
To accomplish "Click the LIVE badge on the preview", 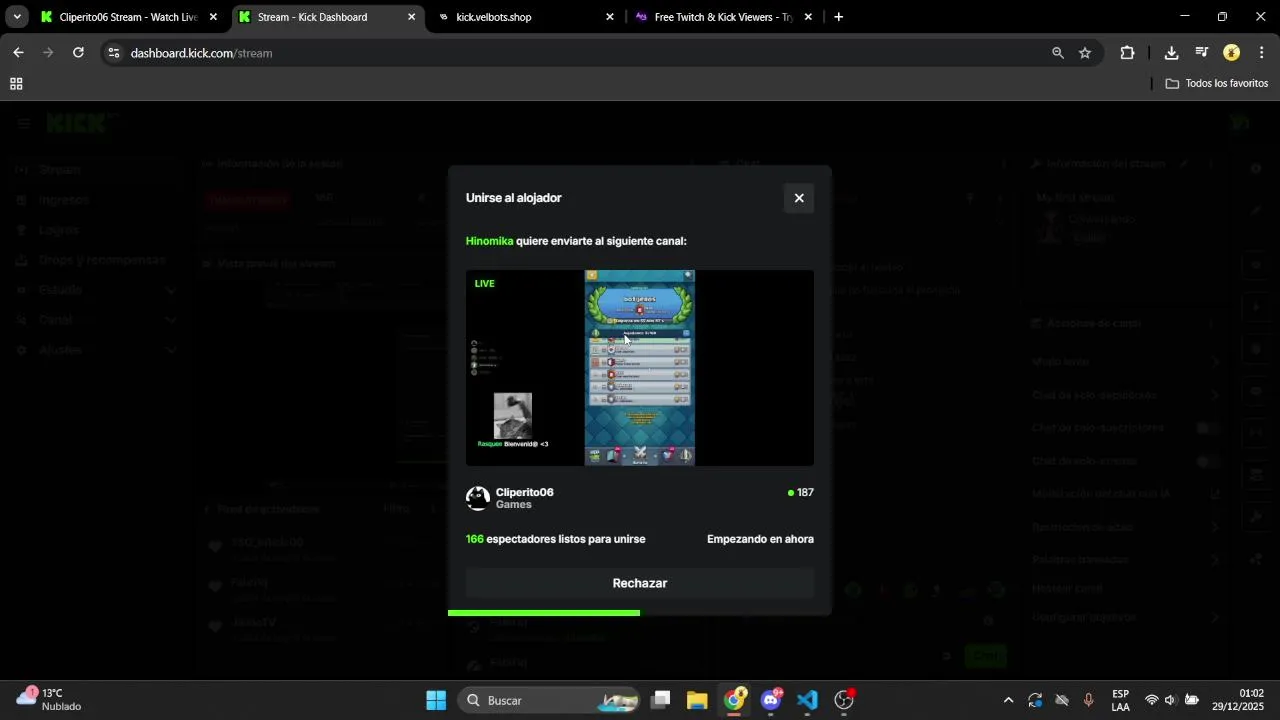I will [485, 284].
